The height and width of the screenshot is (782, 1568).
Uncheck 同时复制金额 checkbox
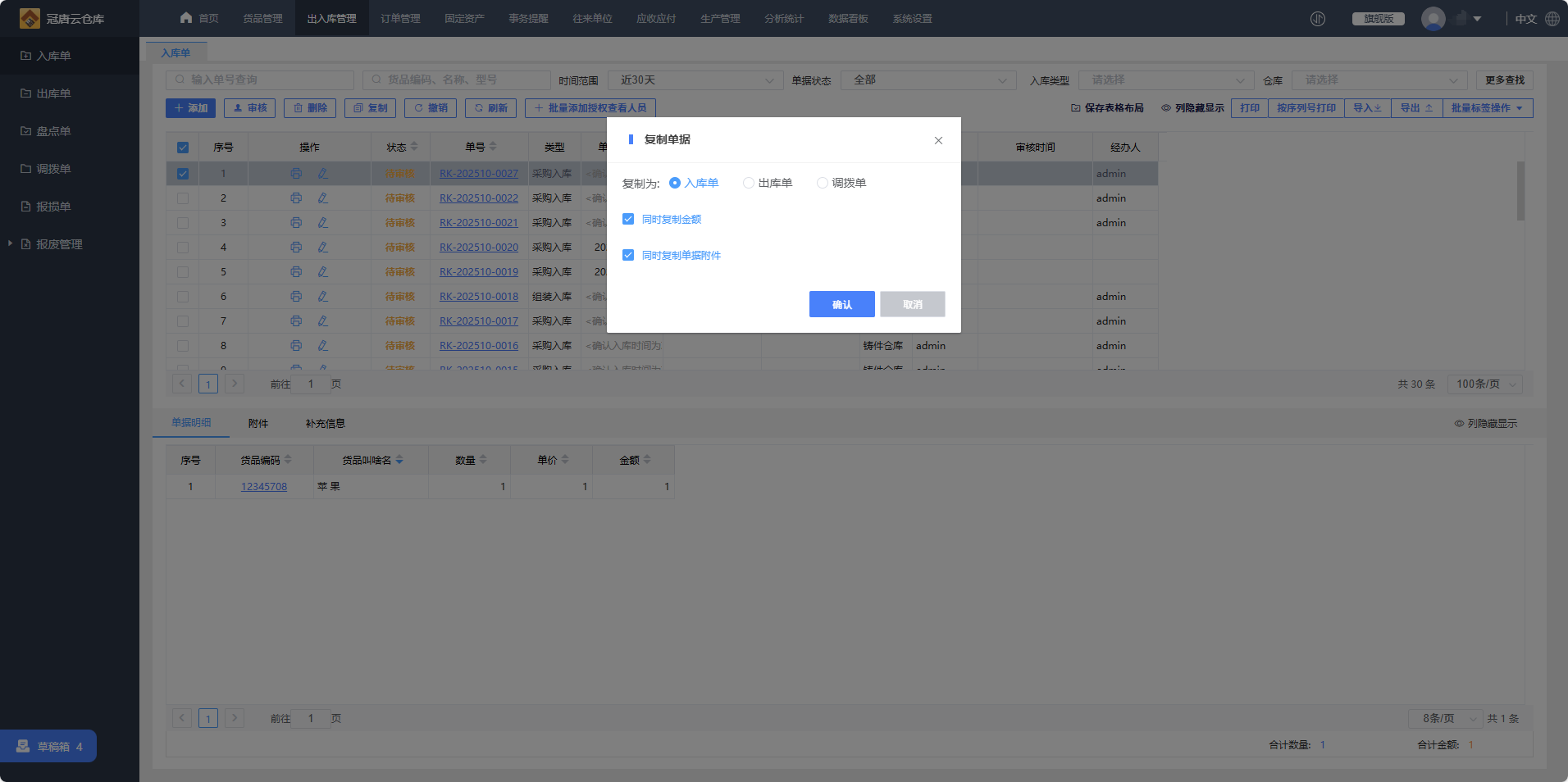(628, 219)
